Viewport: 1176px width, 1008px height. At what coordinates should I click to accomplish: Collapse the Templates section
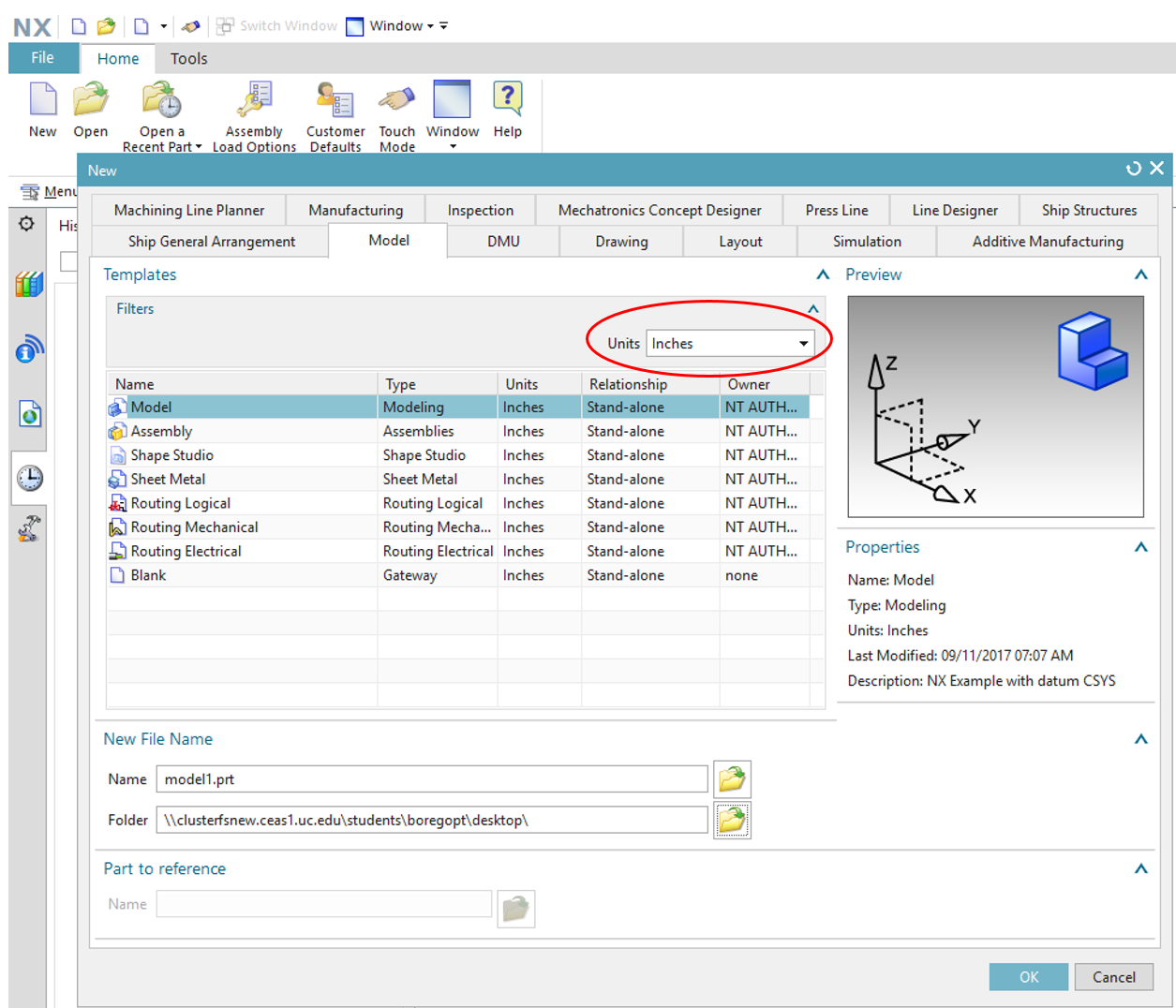(x=823, y=274)
